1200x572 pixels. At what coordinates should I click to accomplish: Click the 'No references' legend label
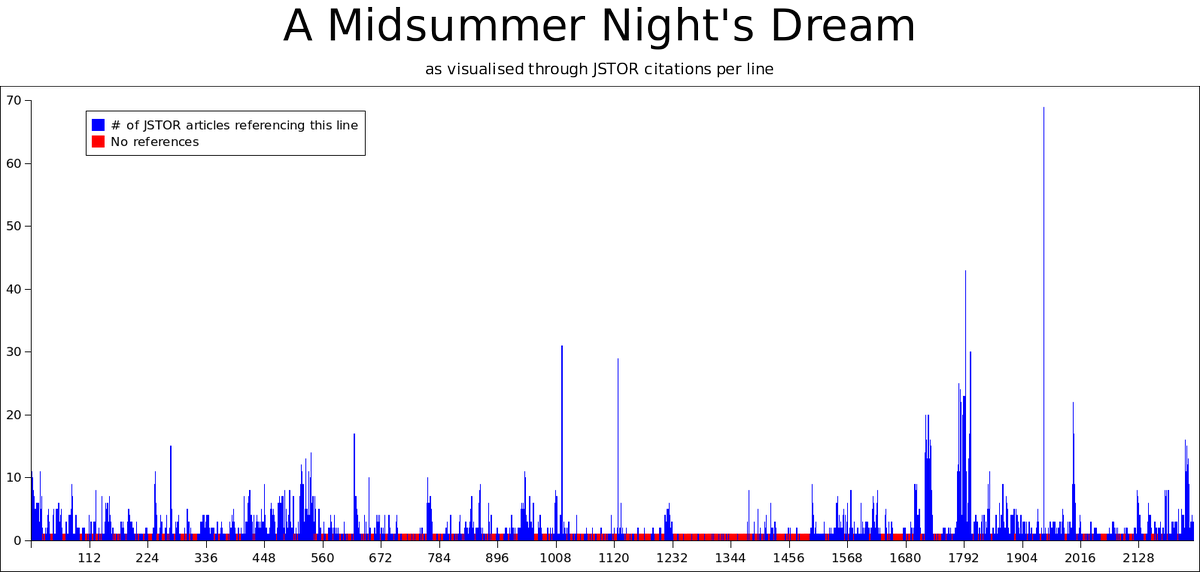pyautogui.click(x=155, y=142)
